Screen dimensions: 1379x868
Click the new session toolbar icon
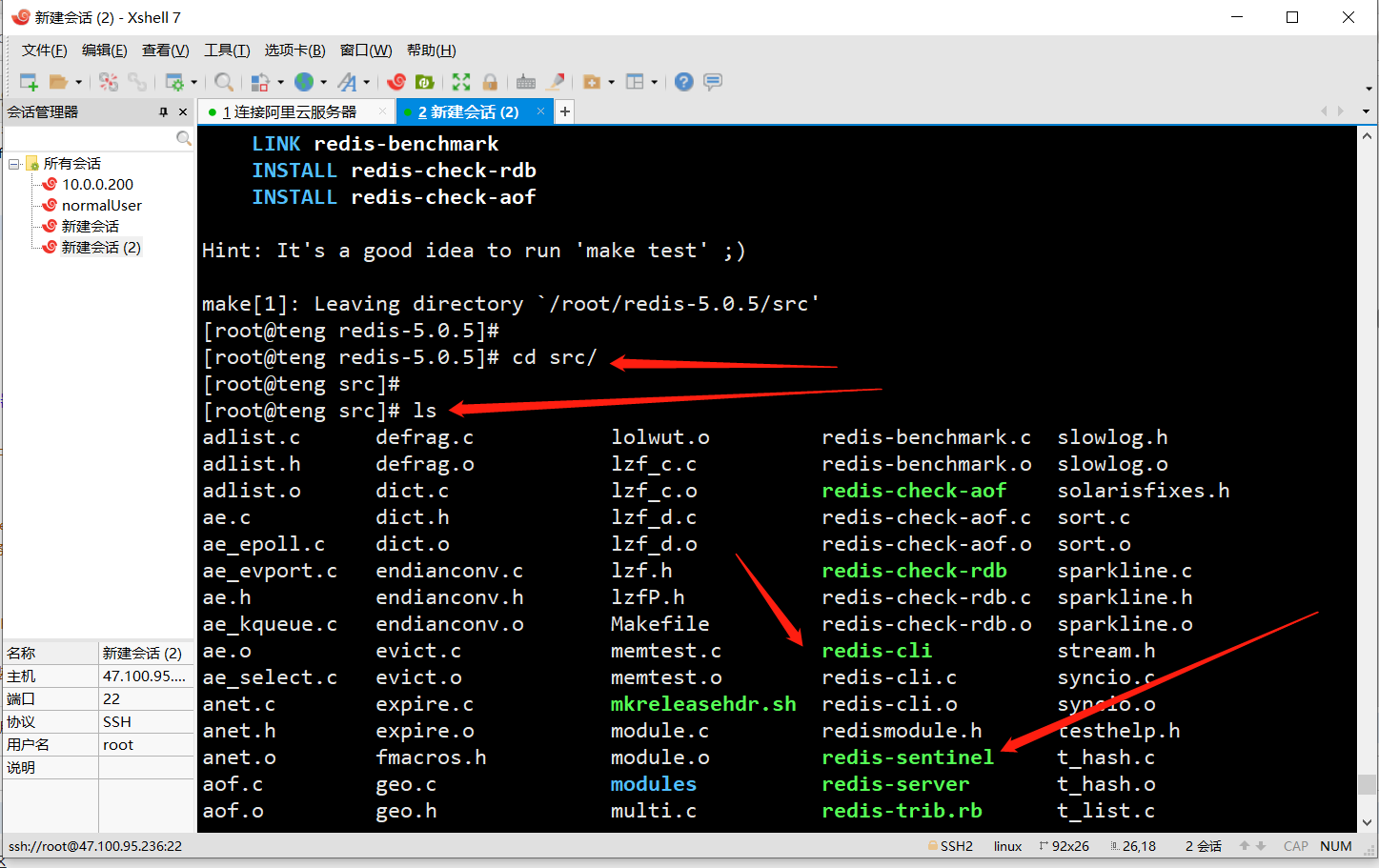coord(29,82)
